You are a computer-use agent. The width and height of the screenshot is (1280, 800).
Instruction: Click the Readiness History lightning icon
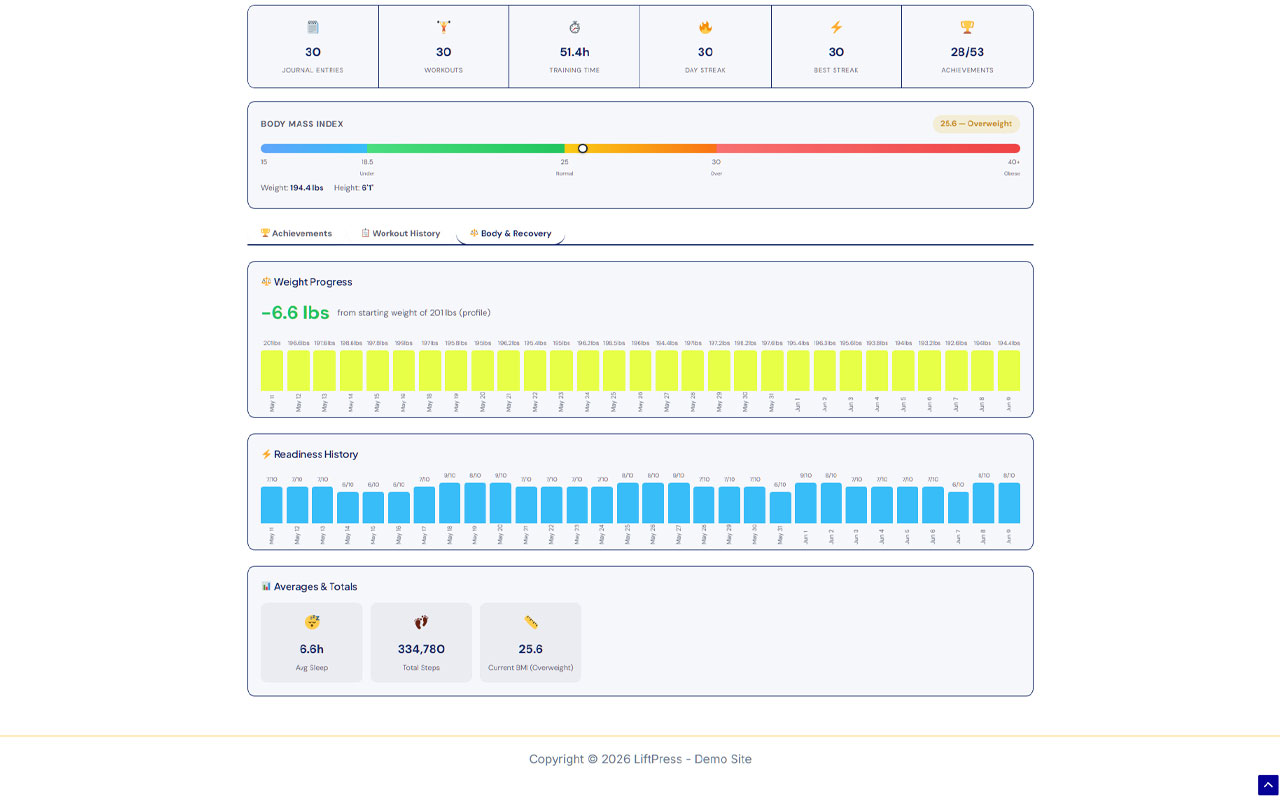[266, 454]
